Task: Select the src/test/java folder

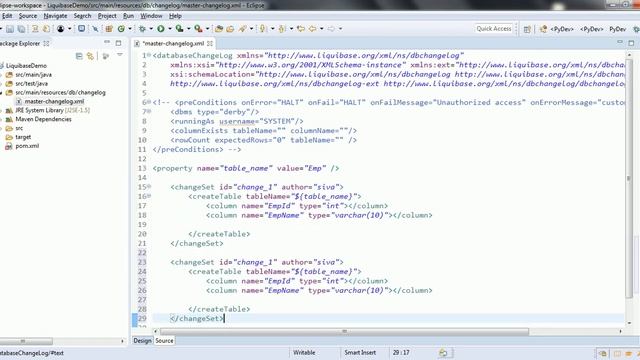Action: click(x=31, y=84)
